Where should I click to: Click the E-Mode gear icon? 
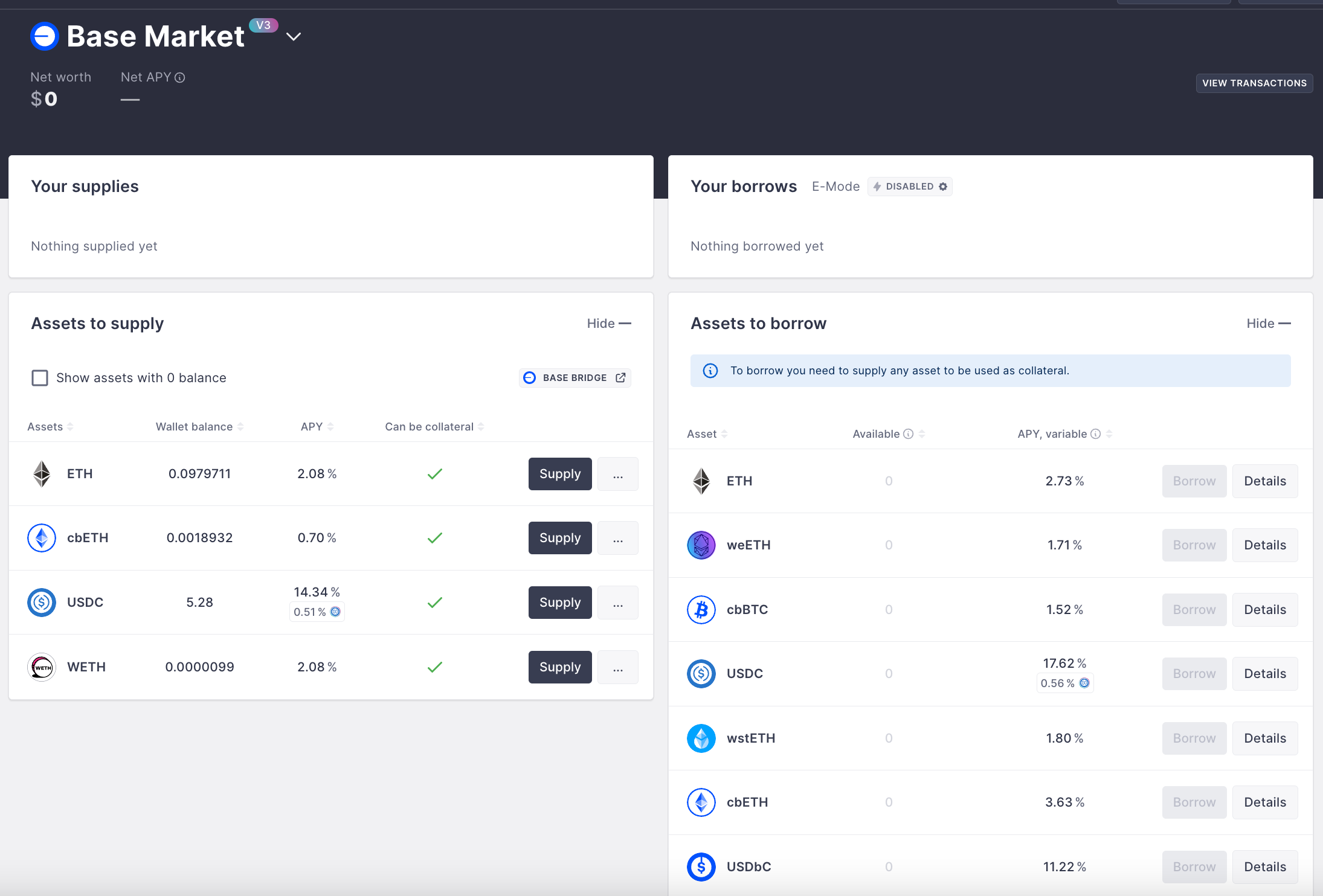coord(943,187)
